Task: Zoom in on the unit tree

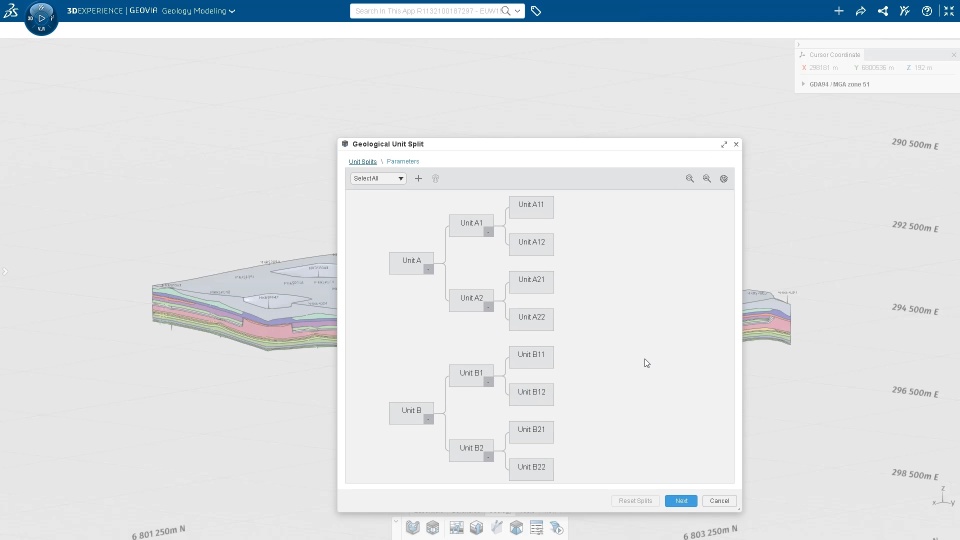Action: (690, 179)
